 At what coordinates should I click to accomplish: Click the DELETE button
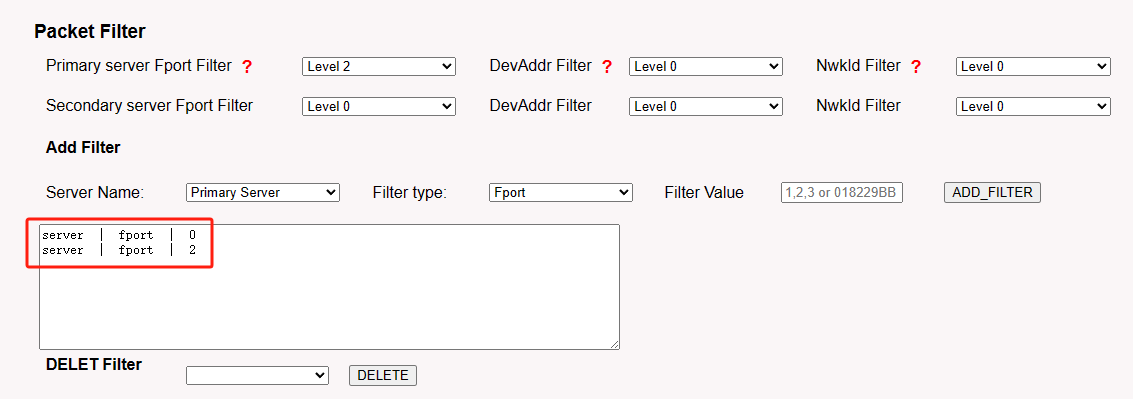[x=383, y=375]
